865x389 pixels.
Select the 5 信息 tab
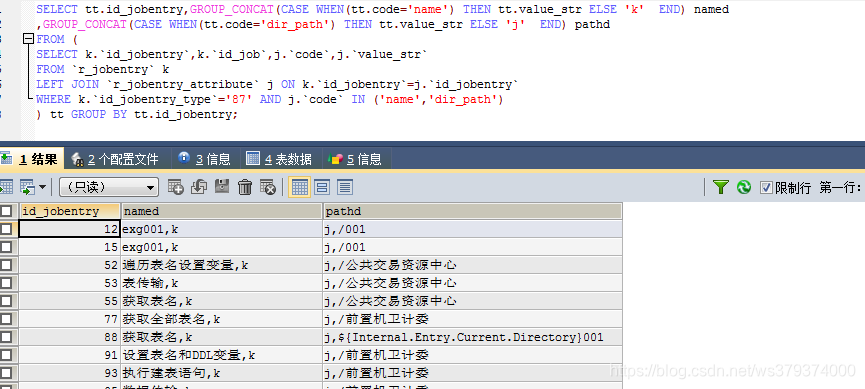pos(356,159)
